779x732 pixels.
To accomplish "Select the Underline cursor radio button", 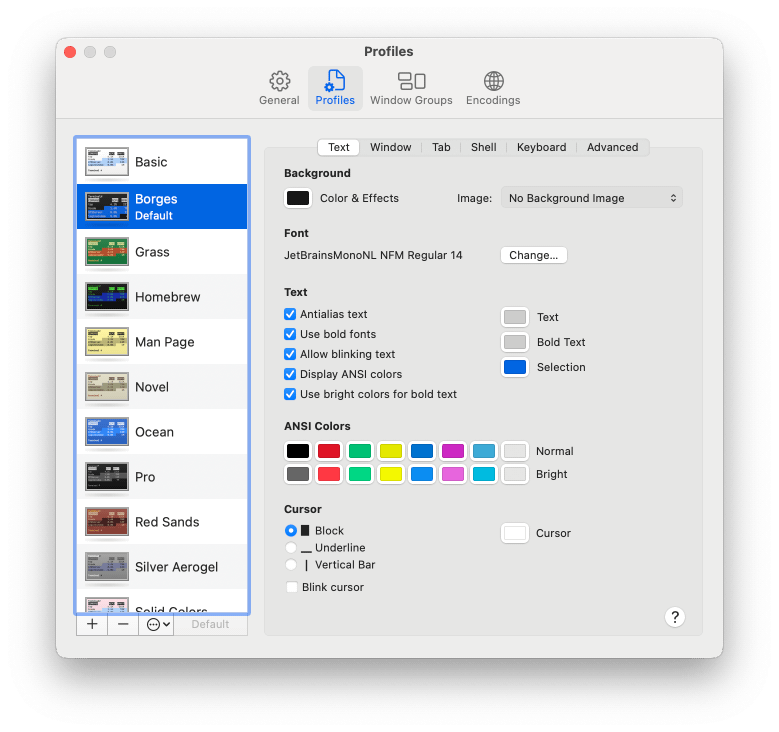I will (x=291, y=548).
